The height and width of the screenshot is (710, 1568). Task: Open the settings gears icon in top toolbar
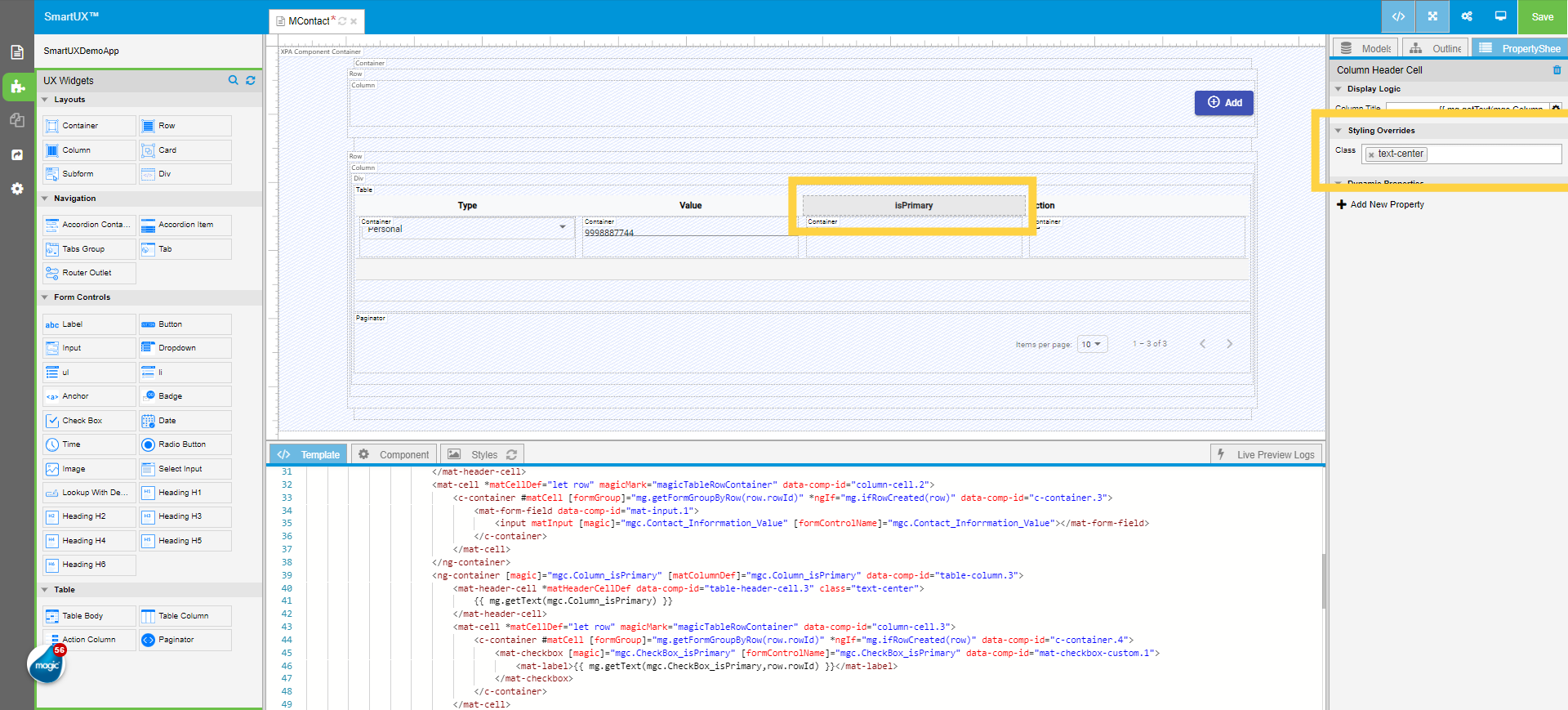[x=1467, y=16]
